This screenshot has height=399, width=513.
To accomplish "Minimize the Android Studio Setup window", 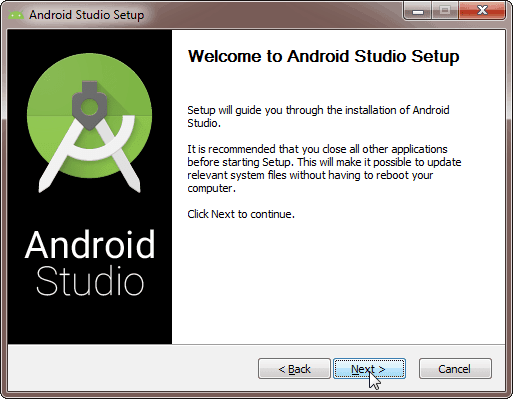I will [x=418, y=11].
